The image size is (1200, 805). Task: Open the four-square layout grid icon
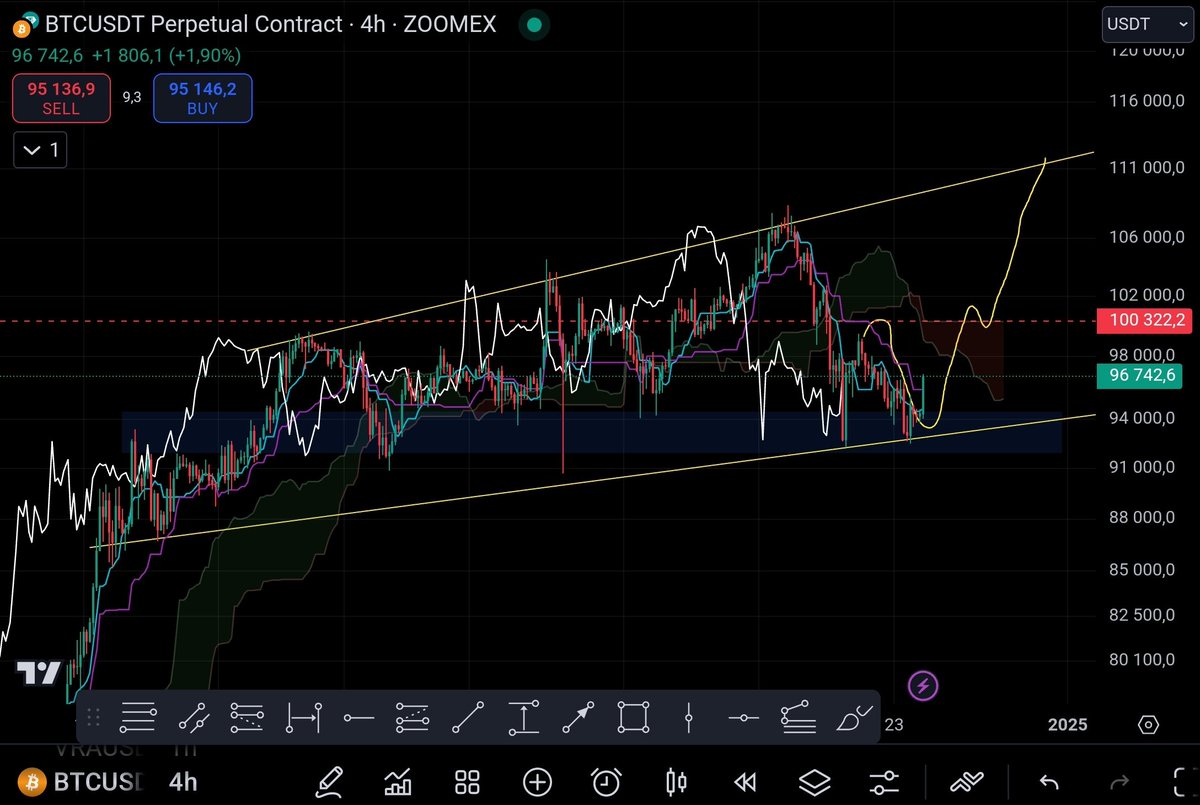click(467, 781)
